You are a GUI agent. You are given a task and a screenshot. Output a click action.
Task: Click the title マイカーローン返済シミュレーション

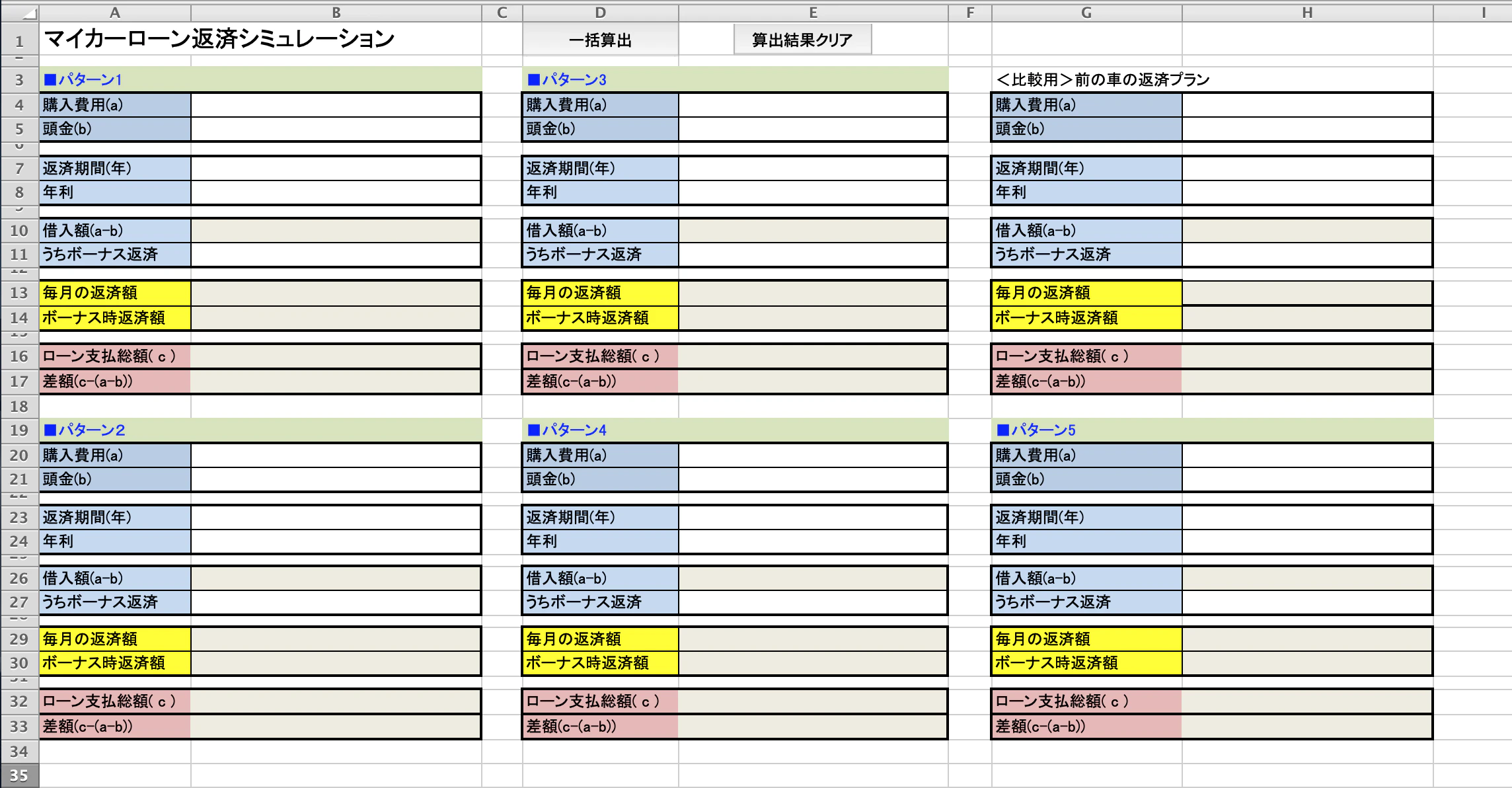(219, 40)
